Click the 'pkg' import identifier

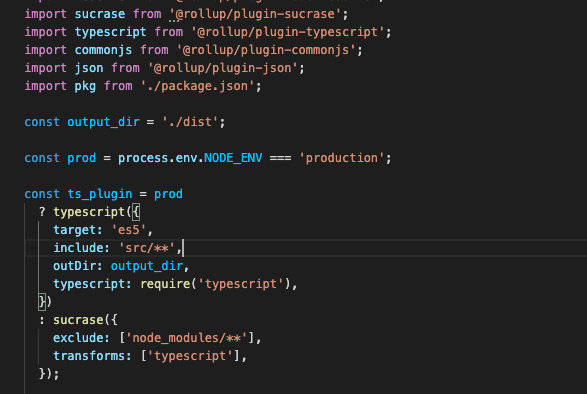click(x=85, y=86)
